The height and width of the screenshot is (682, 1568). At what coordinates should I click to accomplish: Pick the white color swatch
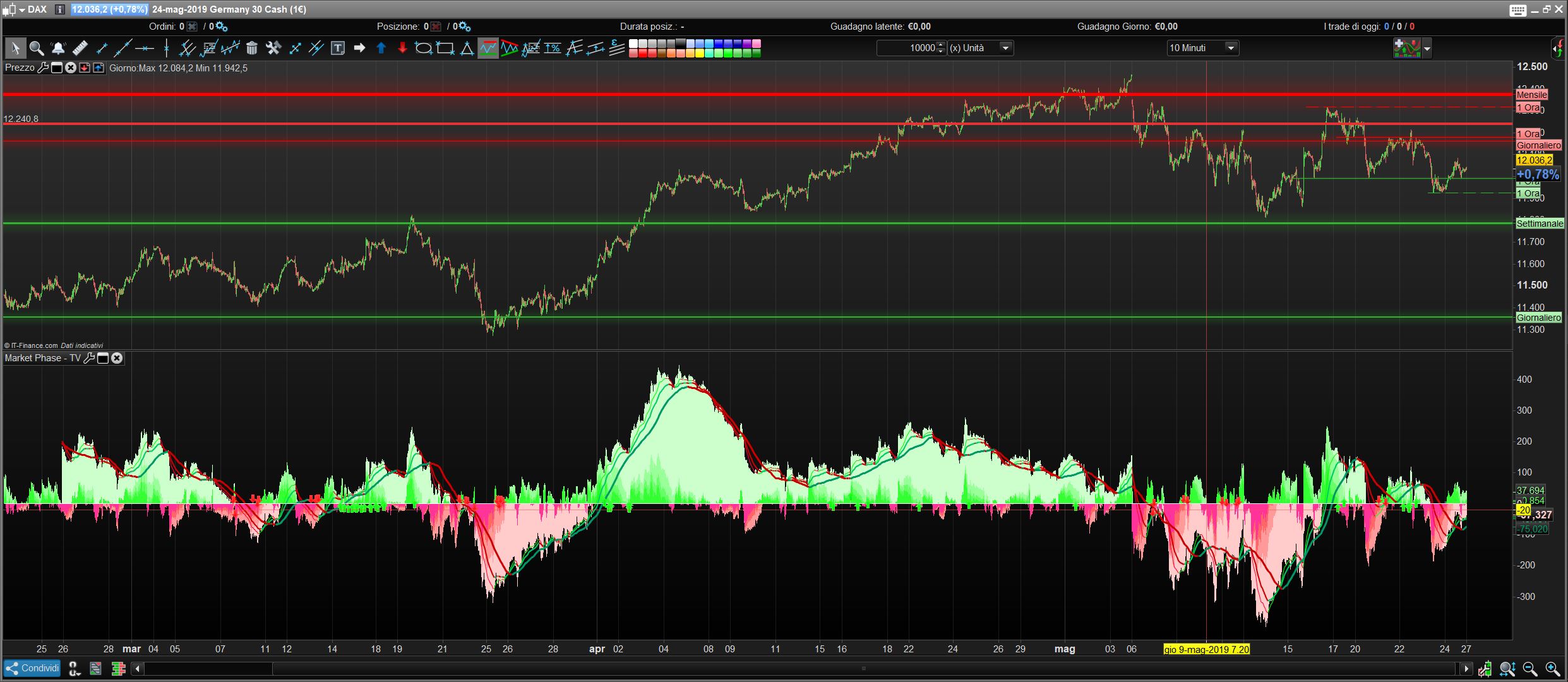[x=633, y=44]
